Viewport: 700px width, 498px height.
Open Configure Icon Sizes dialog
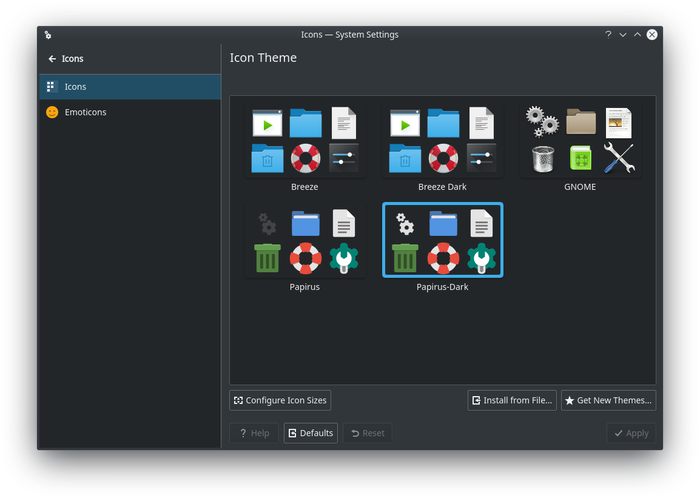280,400
